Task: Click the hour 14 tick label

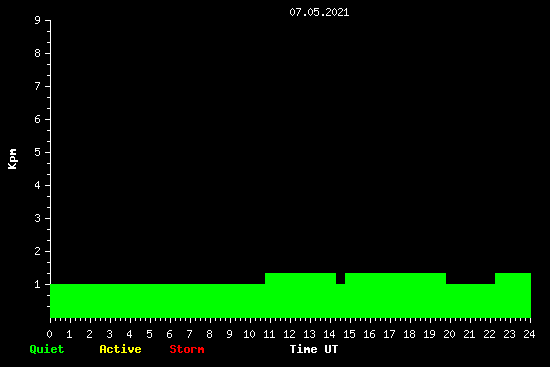Action: (x=329, y=334)
